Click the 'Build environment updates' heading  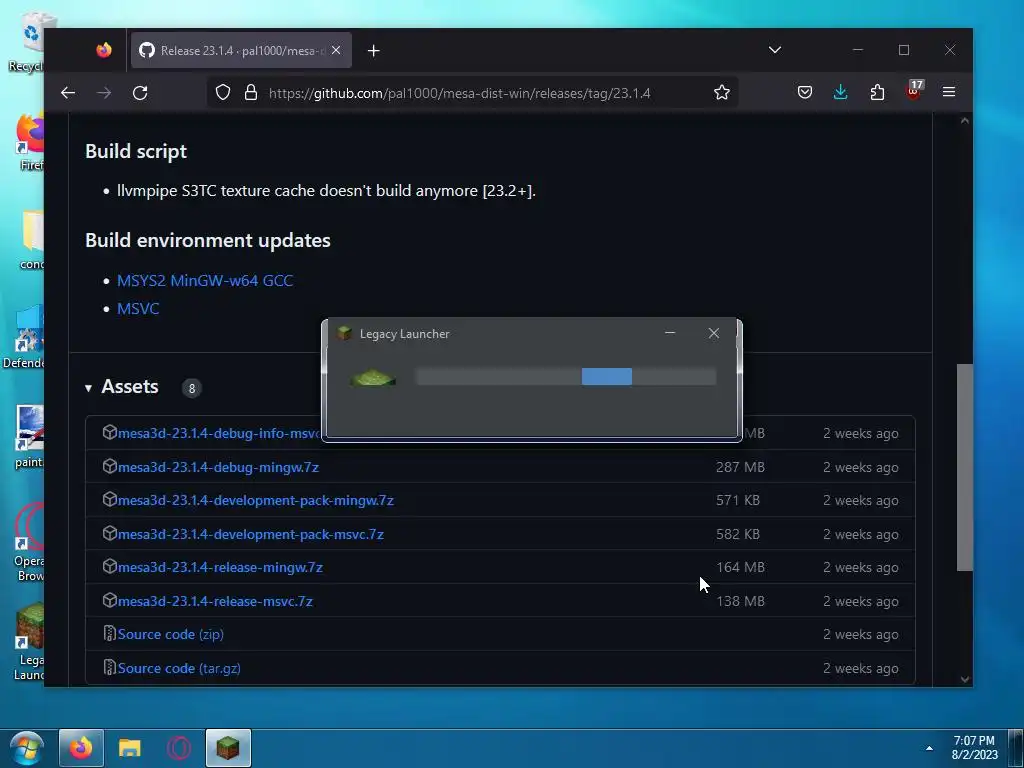(x=208, y=241)
